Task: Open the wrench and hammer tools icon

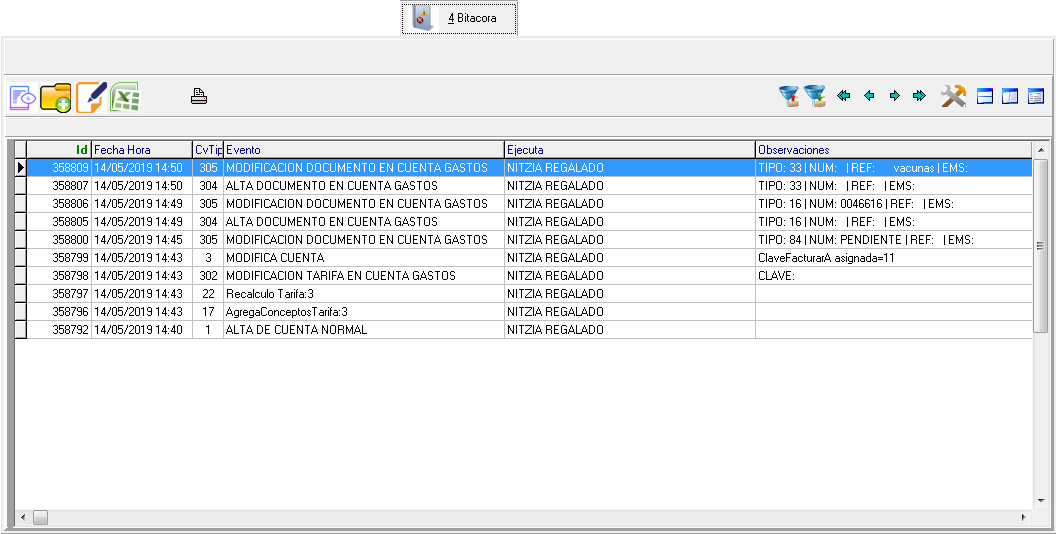Action: (x=953, y=96)
